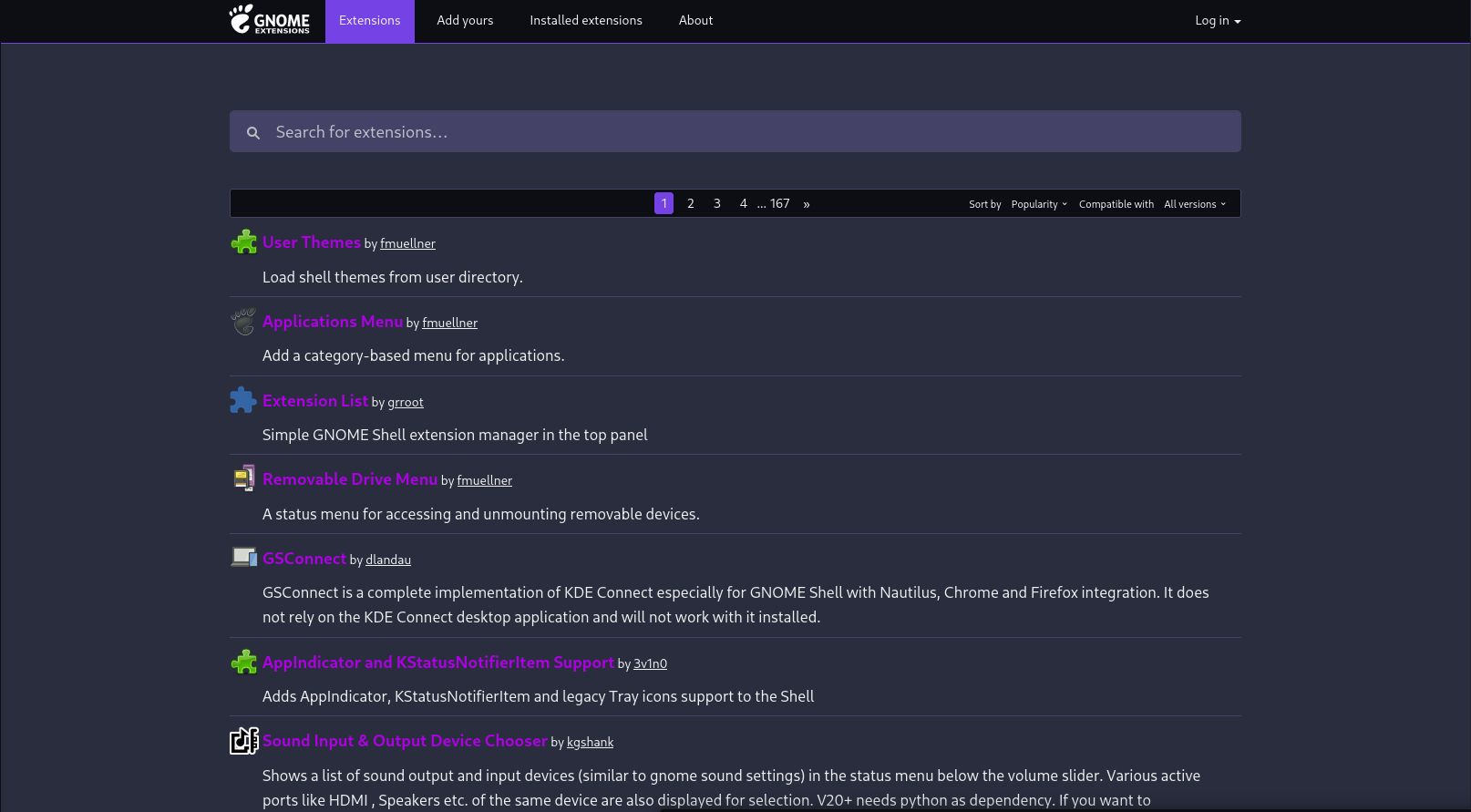Go to page 3

click(x=717, y=203)
